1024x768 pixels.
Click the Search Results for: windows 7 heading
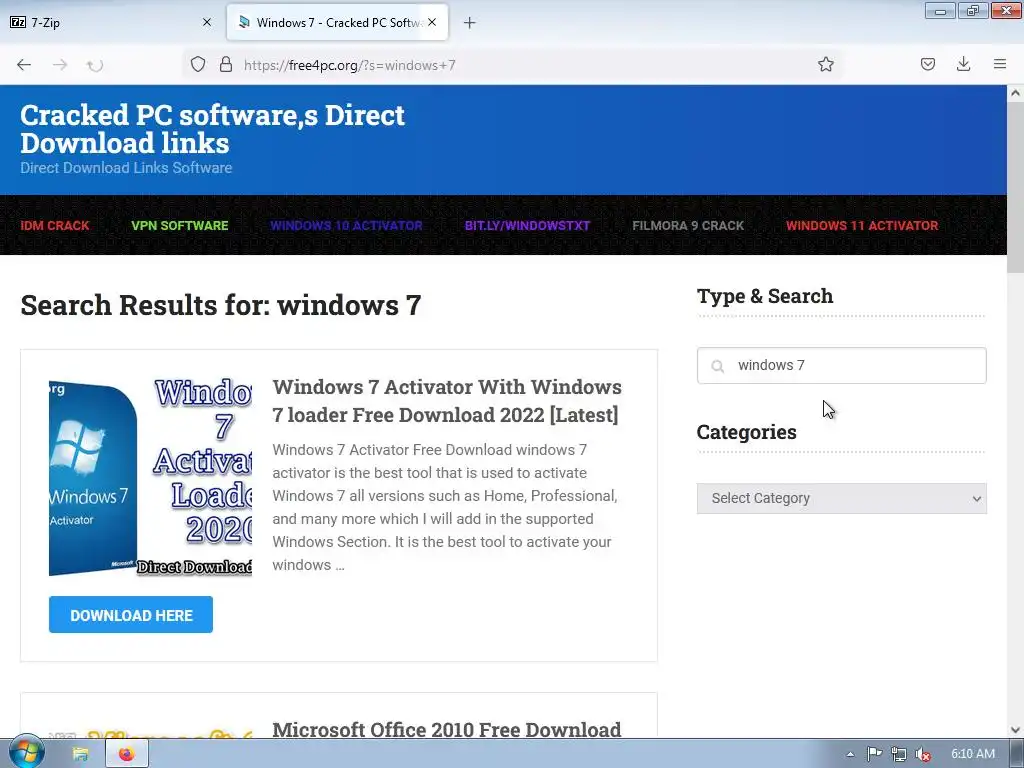click(x=221, y=305)
